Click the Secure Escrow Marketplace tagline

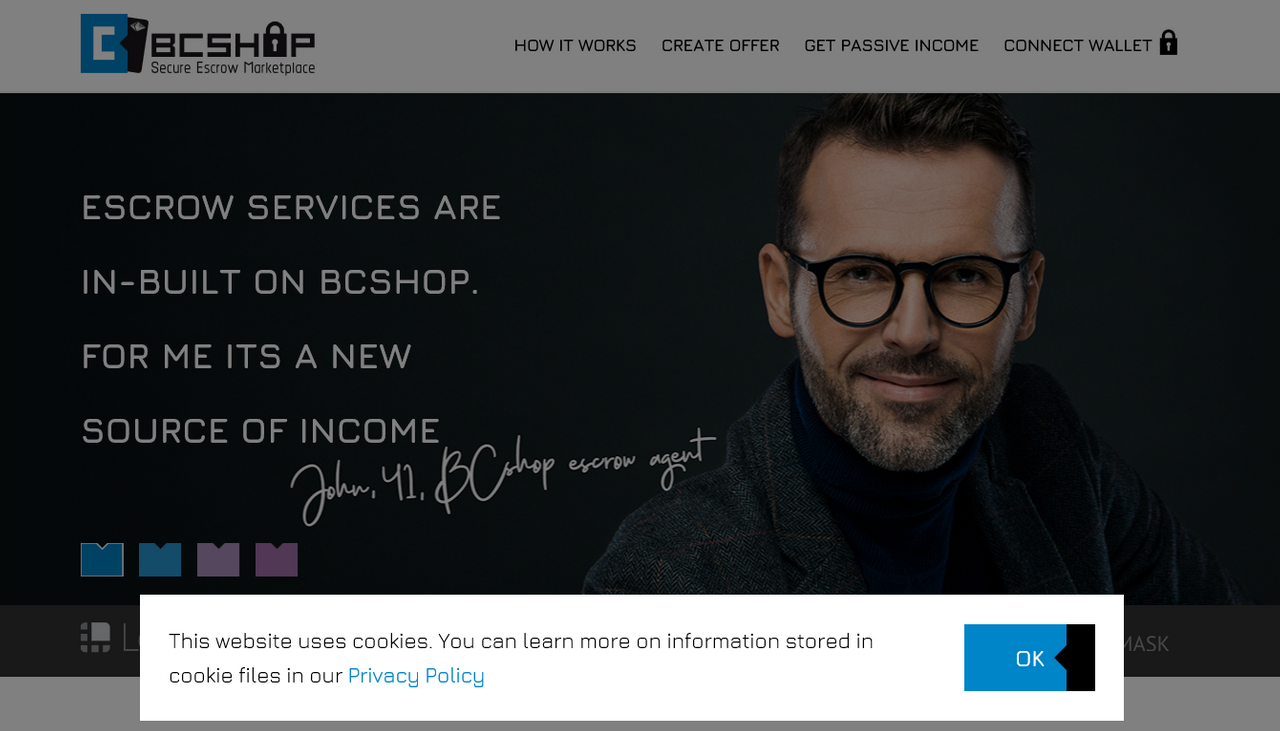tap(233, 68)
